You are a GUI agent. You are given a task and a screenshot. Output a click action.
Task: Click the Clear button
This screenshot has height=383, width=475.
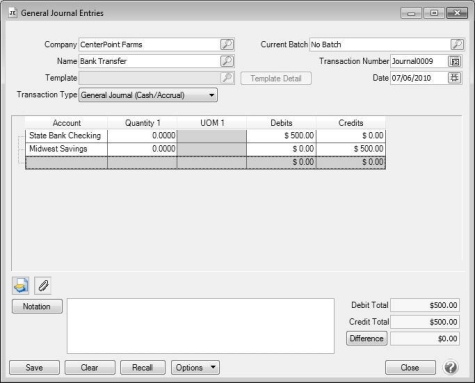[90, 367]
